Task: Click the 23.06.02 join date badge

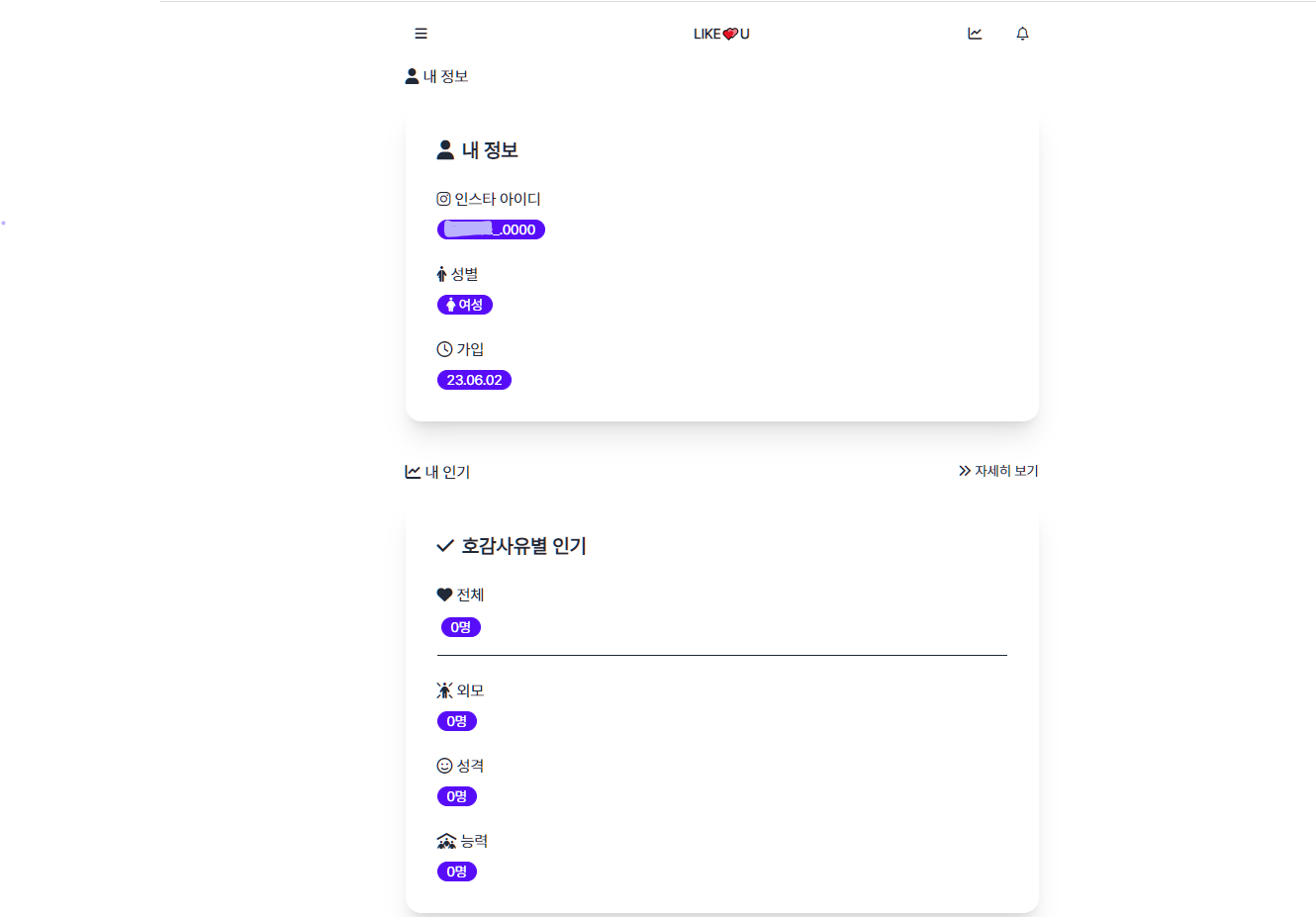Action: (x=474, y=379)
